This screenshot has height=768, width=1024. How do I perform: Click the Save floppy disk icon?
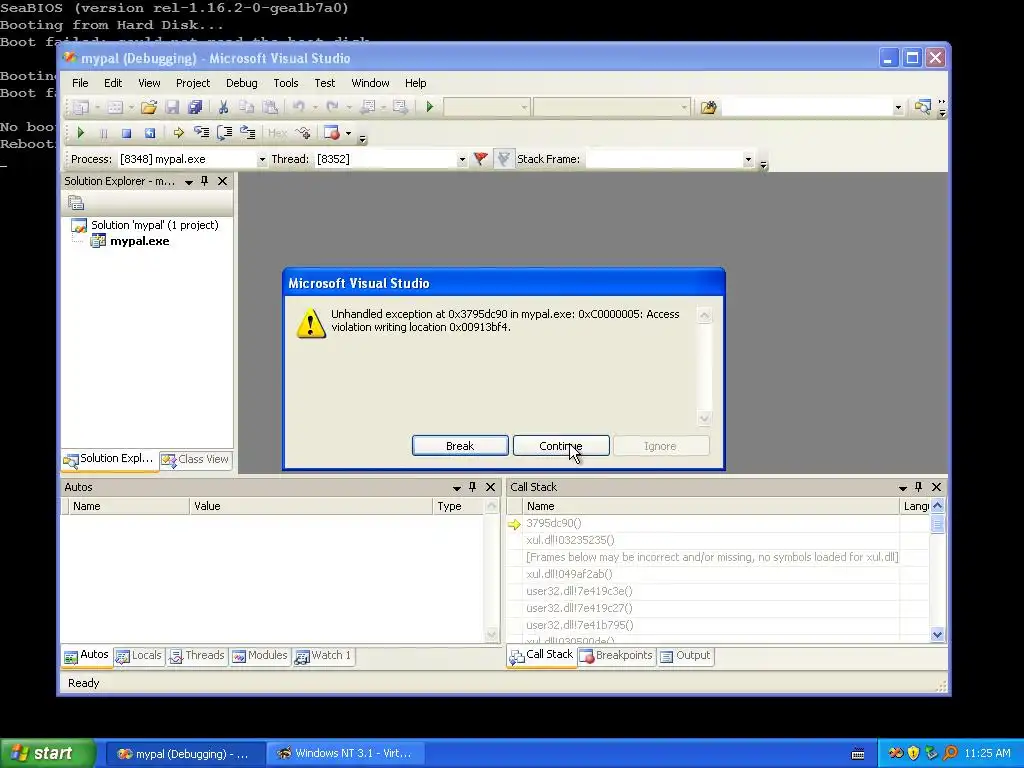click(172, 107)
